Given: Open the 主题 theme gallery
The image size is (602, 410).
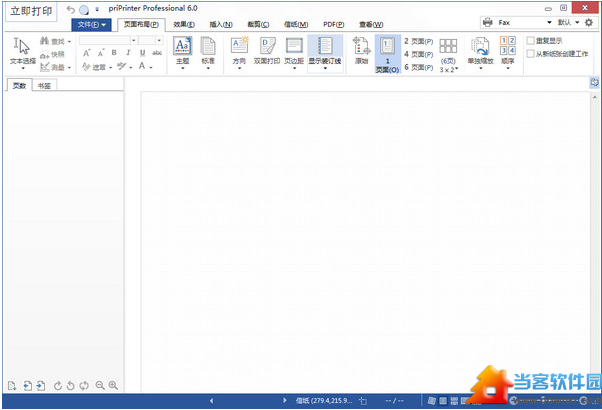Looking at the screenshot, I should point(182,53).
